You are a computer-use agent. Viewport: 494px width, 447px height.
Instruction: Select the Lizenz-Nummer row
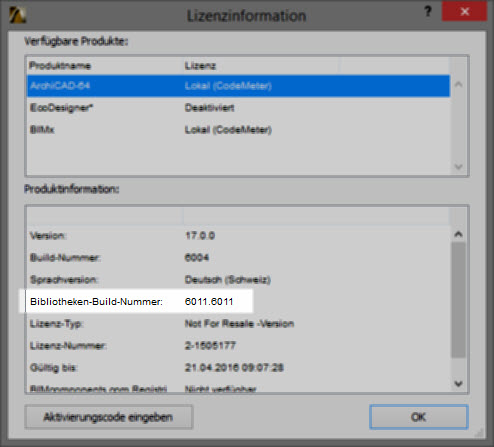pyautogui.click(x=238, y=345)
